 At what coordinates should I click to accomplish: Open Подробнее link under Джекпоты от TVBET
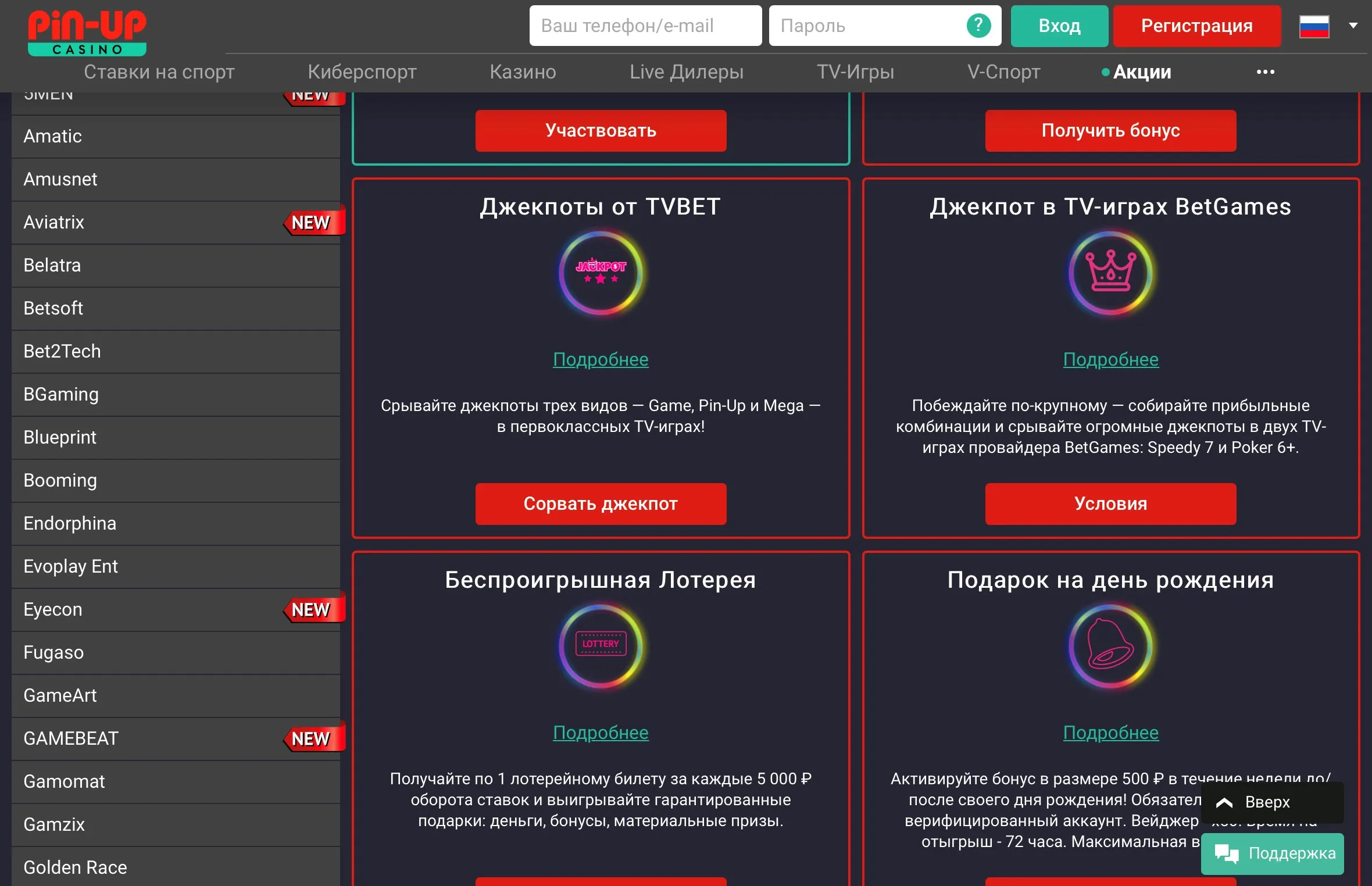tap(601, 360)
